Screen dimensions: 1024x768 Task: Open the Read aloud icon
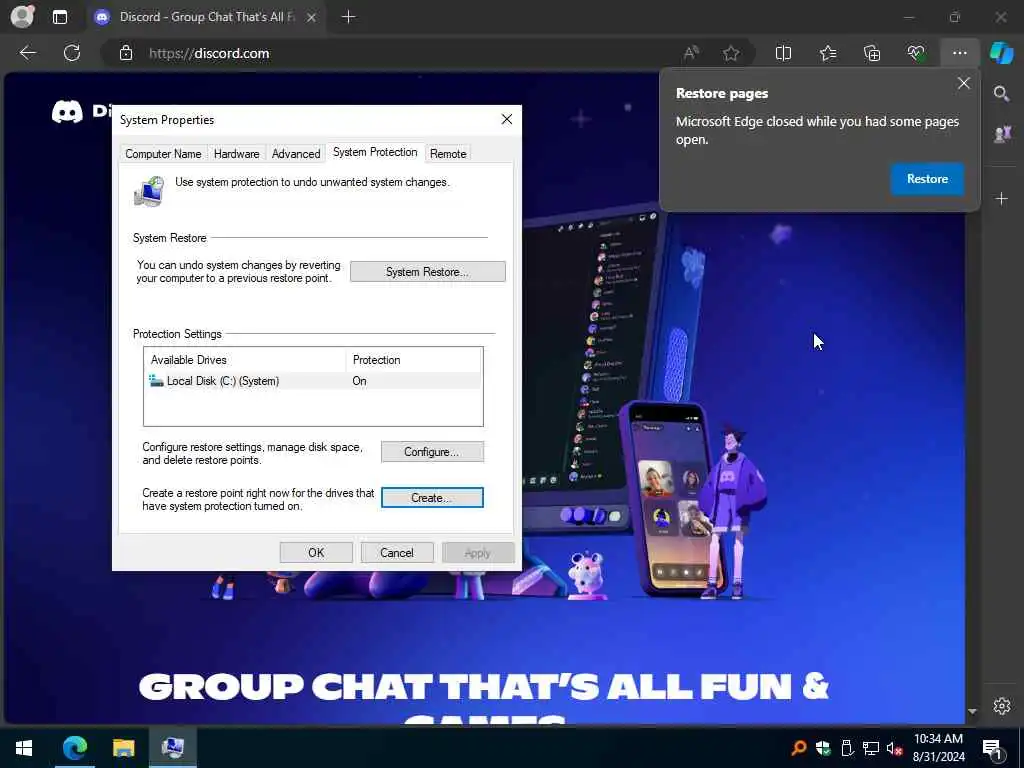click(690, 53)
